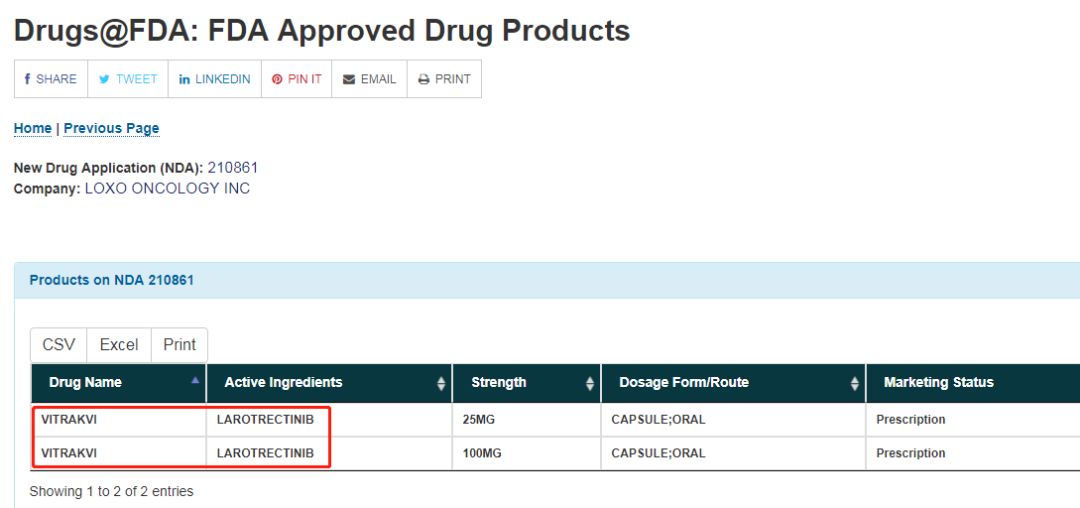Sort by Active Ingredients column arrows
This screenshot has height=508, width=1080.
442,383
